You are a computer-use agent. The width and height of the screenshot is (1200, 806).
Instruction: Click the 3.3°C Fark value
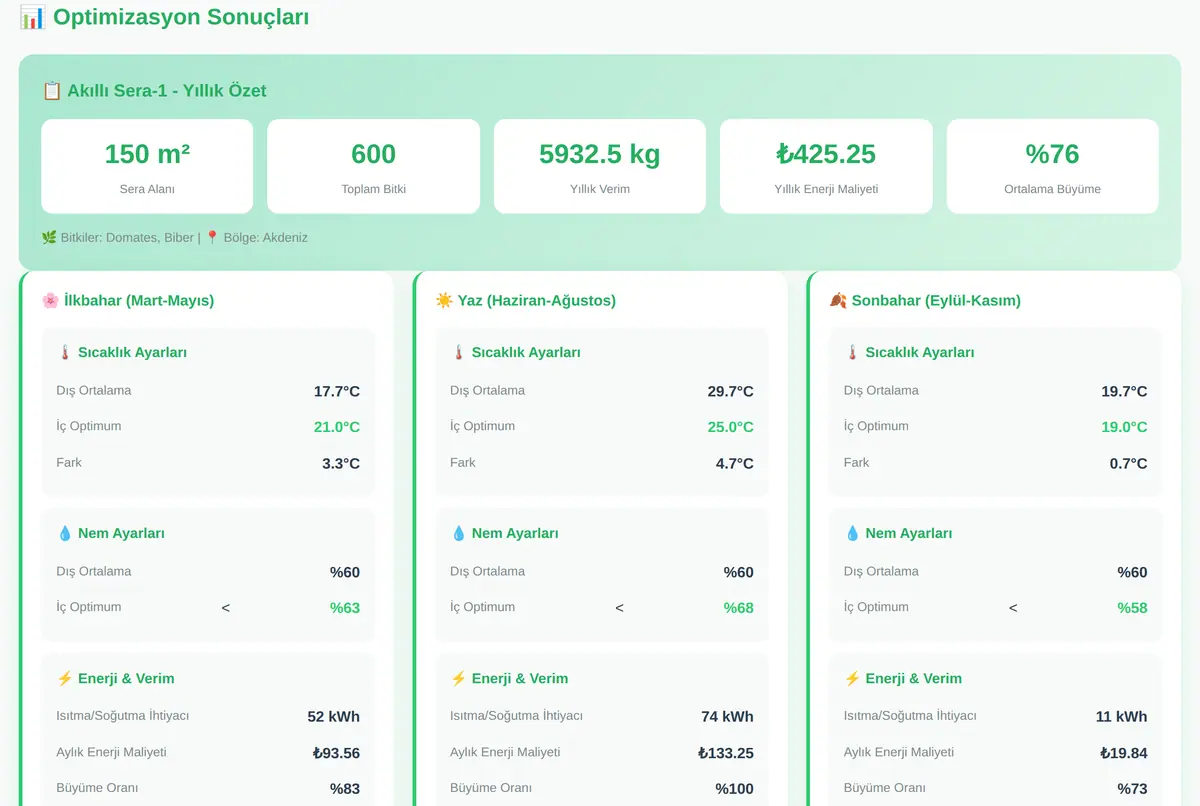(x=341, y=464)
